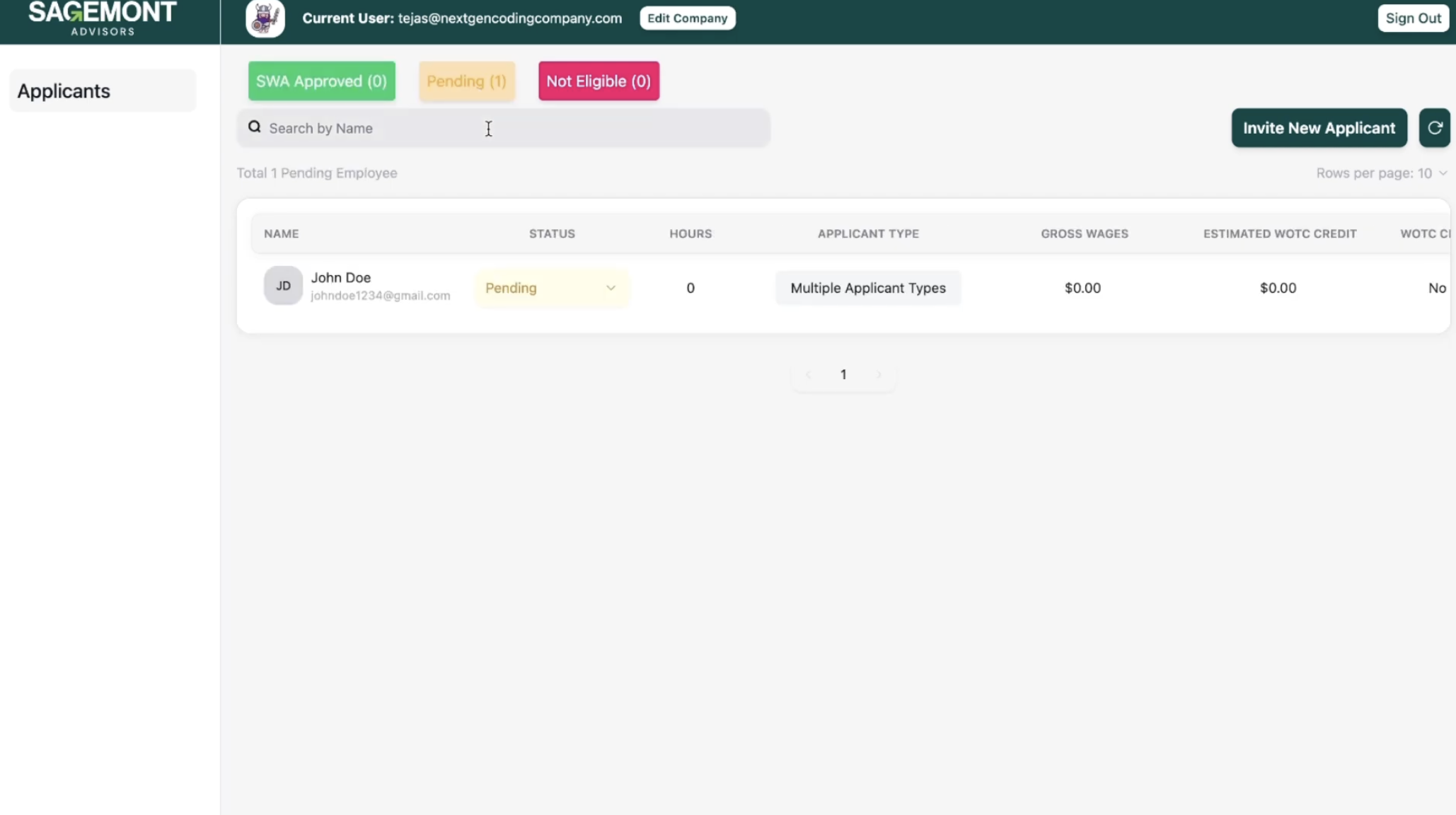This screenshot has width=1456, height=815.
Task: Click the current user email text
Action: click(x=509, y=18)
